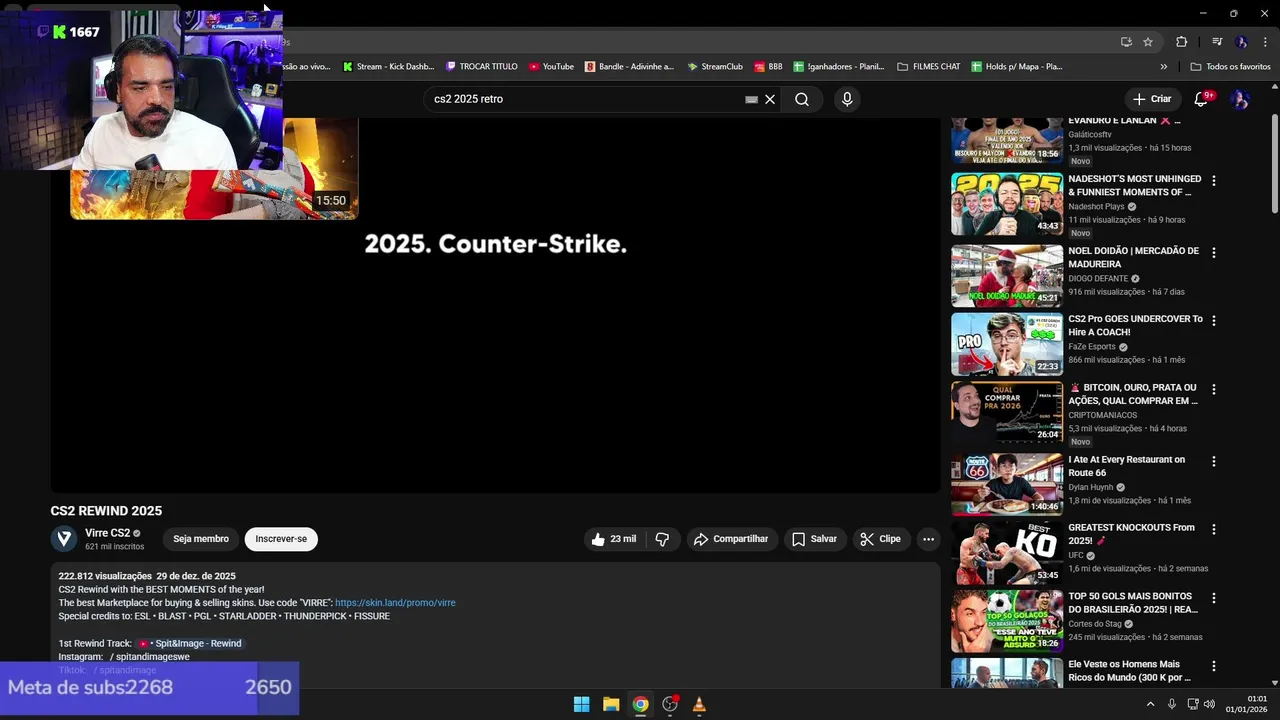Open options for NADESHOT'S MOST UNHINGED video

tap(1214, 181)
